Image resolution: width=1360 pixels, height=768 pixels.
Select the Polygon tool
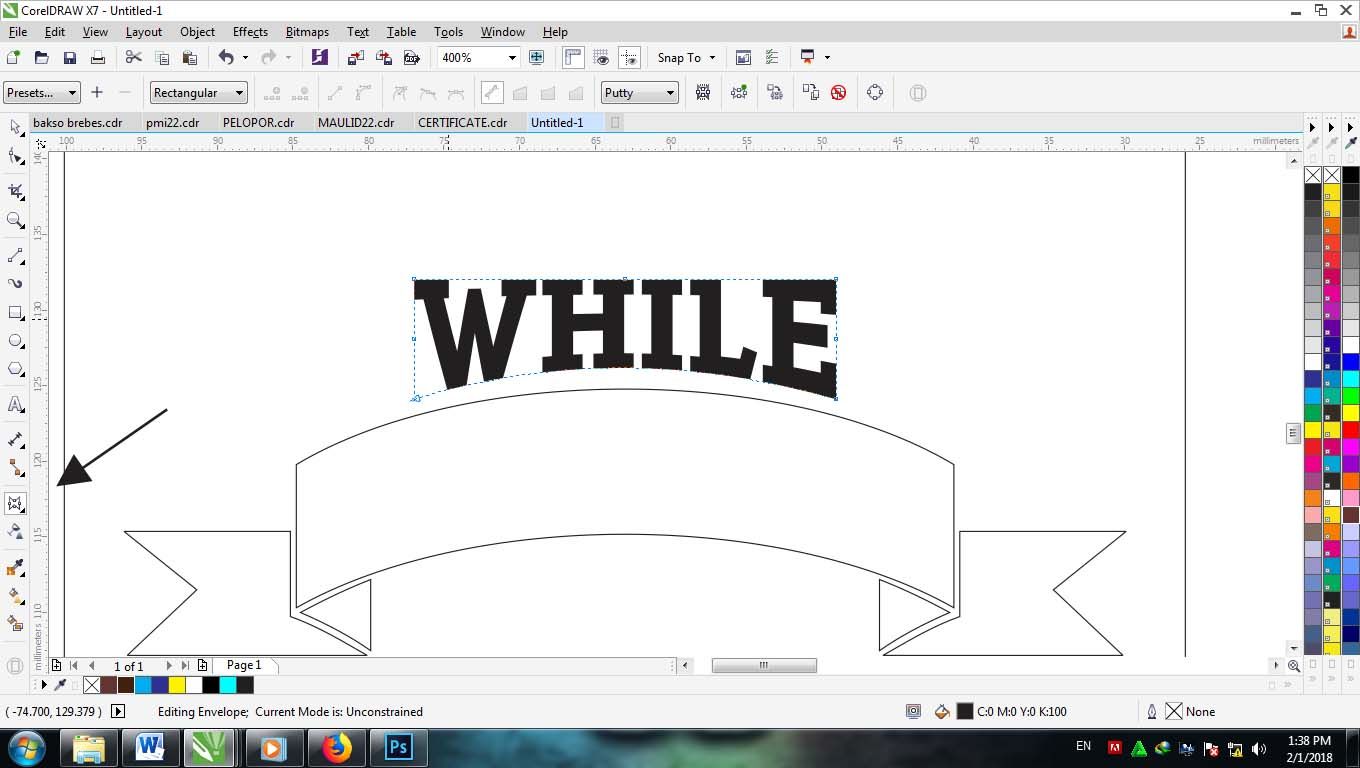click(x=15, y=369)
